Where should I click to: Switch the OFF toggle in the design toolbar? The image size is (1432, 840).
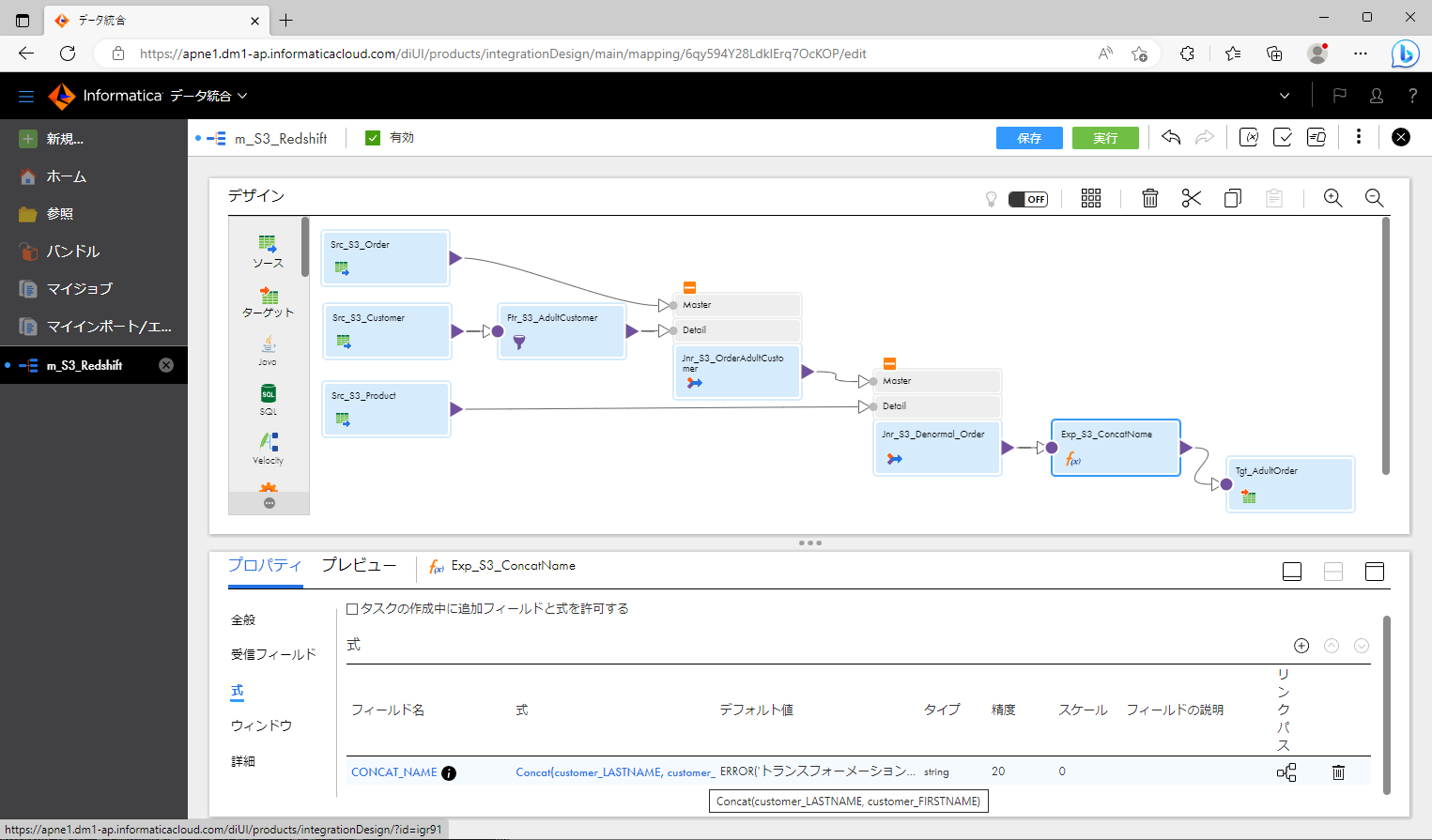point(1028,198)
